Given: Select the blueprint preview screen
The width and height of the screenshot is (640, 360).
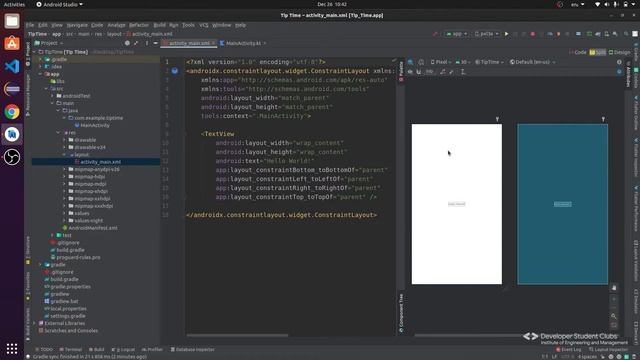Looking at the screenshot, I should pos(562,204).
